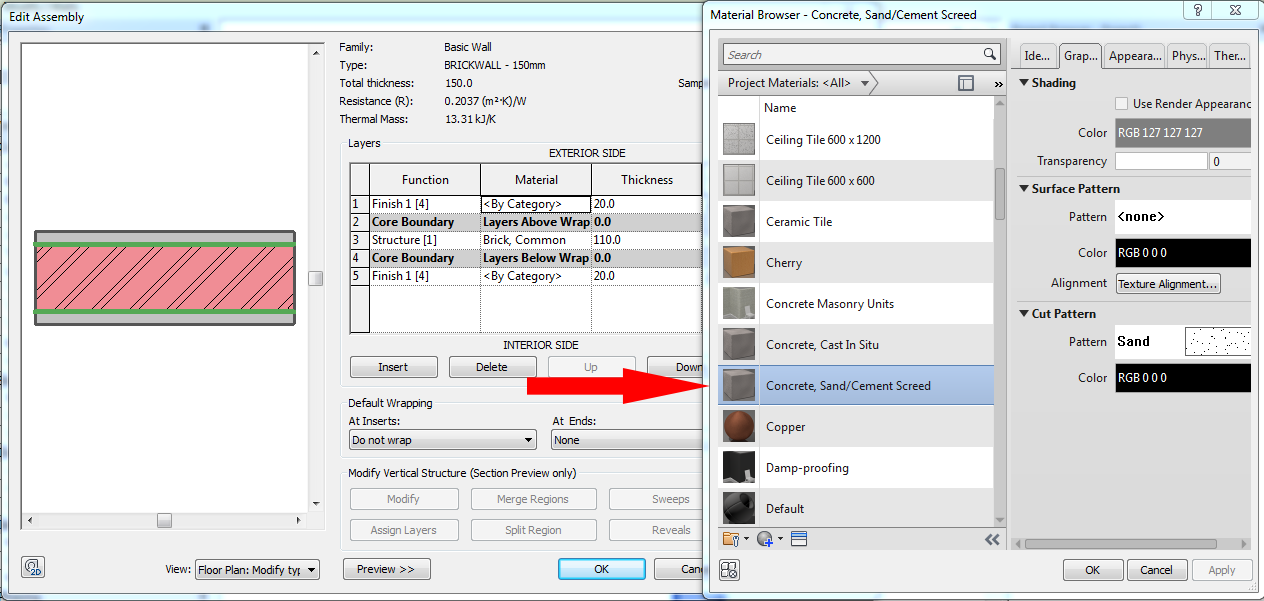Collapse the browser panel with the double-chevron icon
The height and width of the screenshot is (601, 1264).
[x=992, y=538]
